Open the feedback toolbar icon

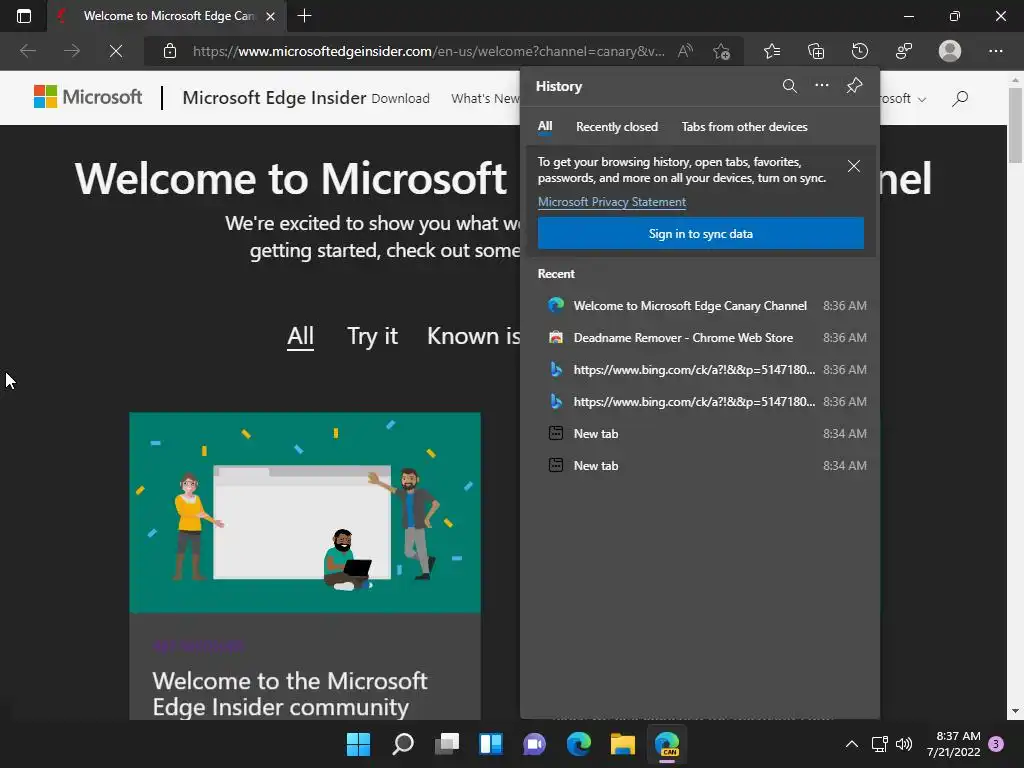[x=904, y=51]
